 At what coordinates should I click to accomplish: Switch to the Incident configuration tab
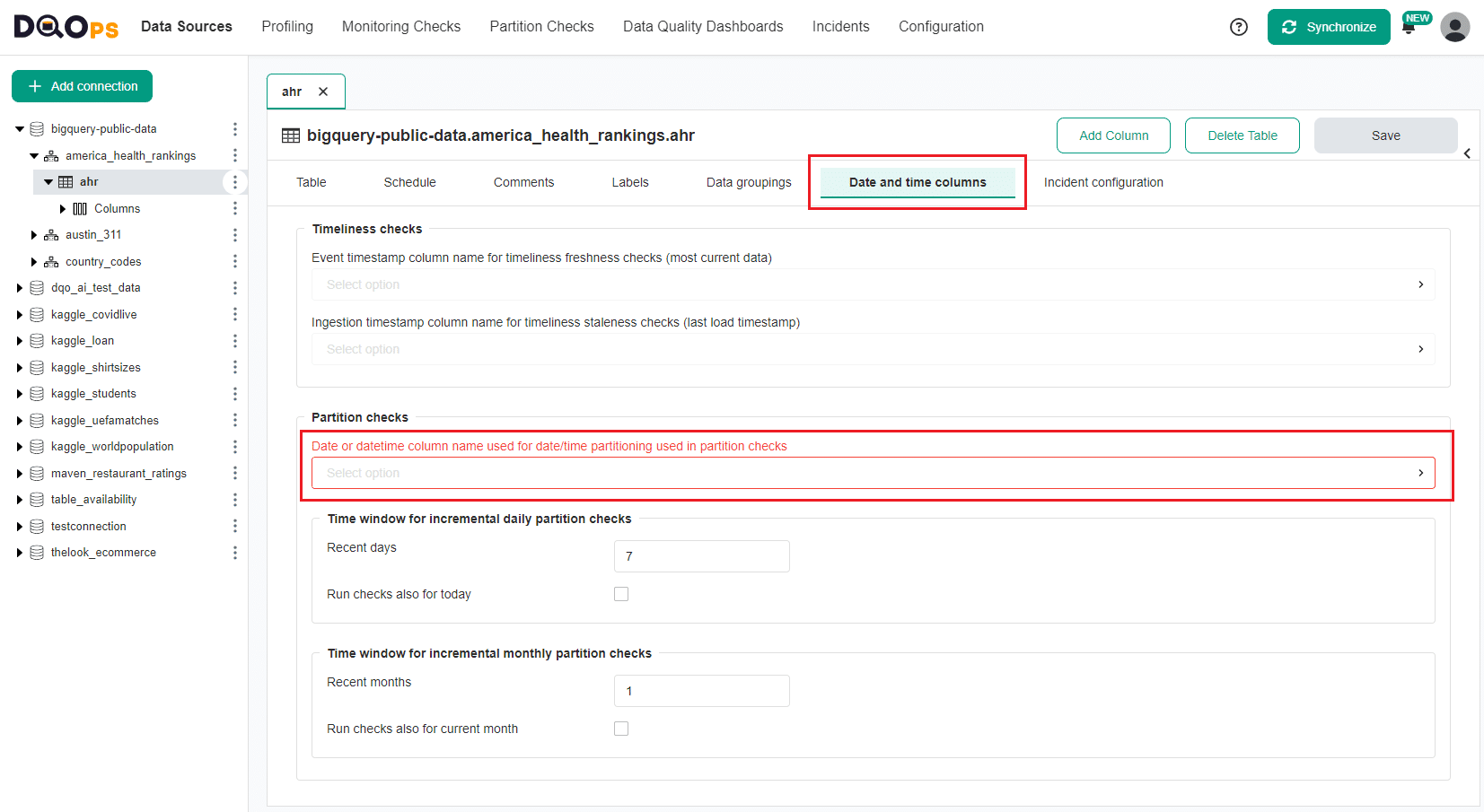[1102, 182]
